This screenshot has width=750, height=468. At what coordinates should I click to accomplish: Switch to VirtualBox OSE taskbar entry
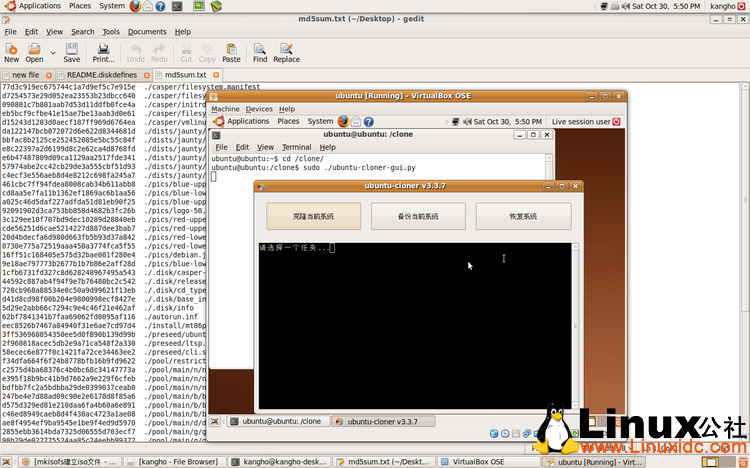(x=489, y=462)
